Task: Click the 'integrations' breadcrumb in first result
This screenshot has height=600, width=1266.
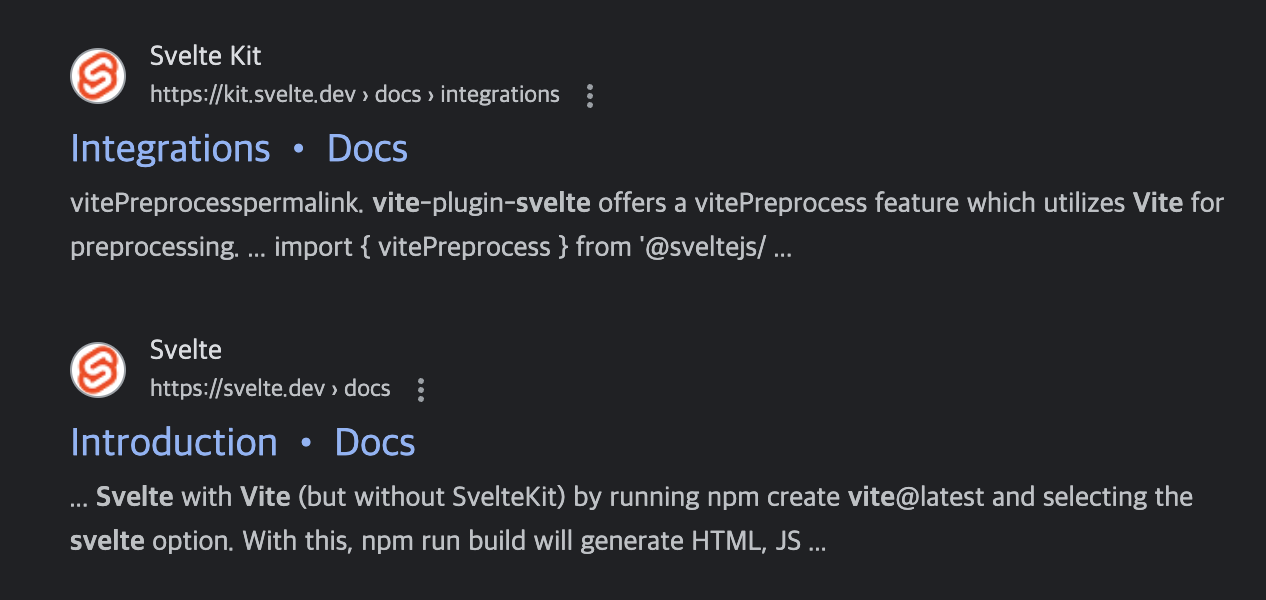Action: tap(500, 95)
